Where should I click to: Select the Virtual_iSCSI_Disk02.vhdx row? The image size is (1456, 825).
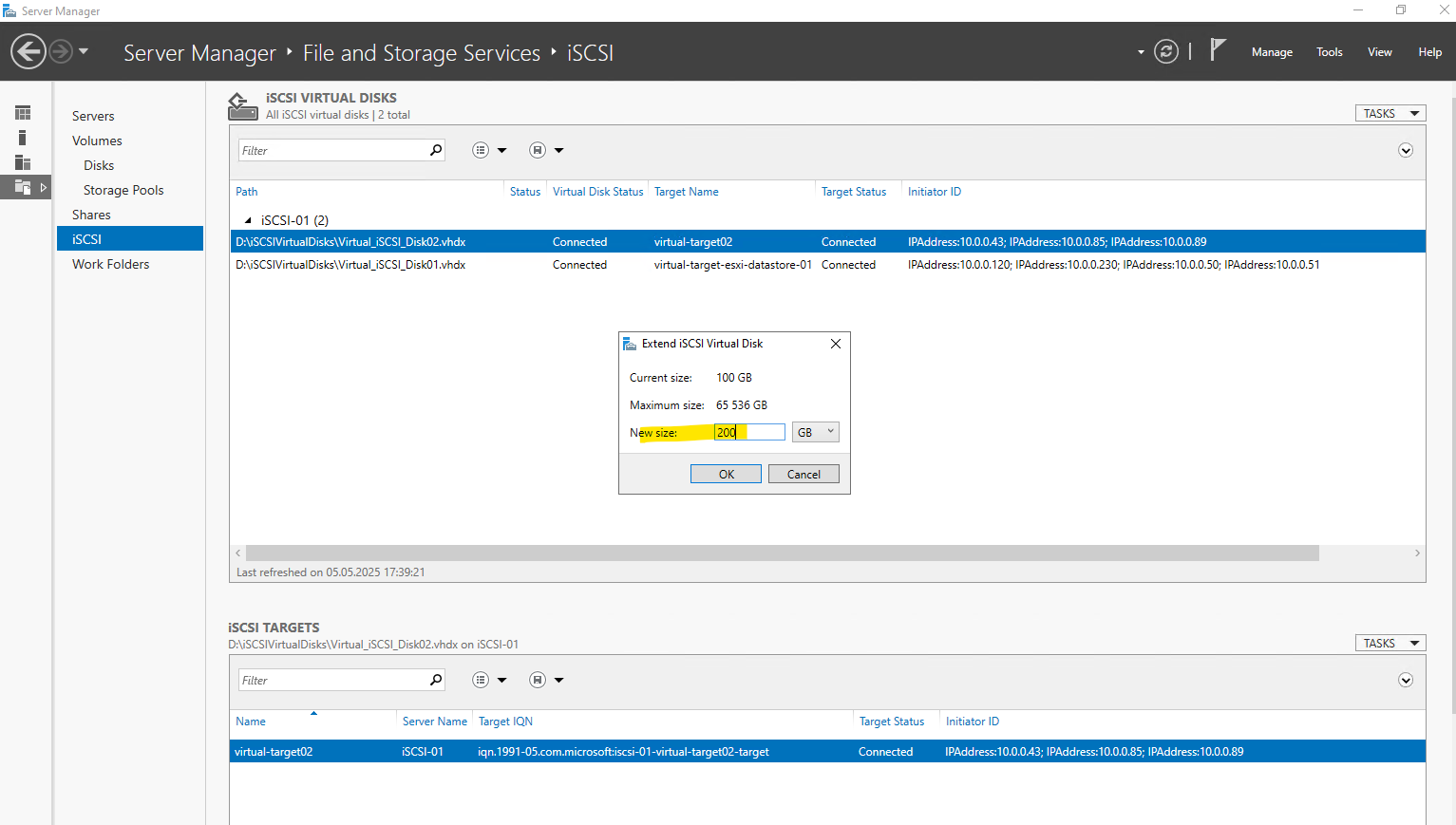coord(827,241)
